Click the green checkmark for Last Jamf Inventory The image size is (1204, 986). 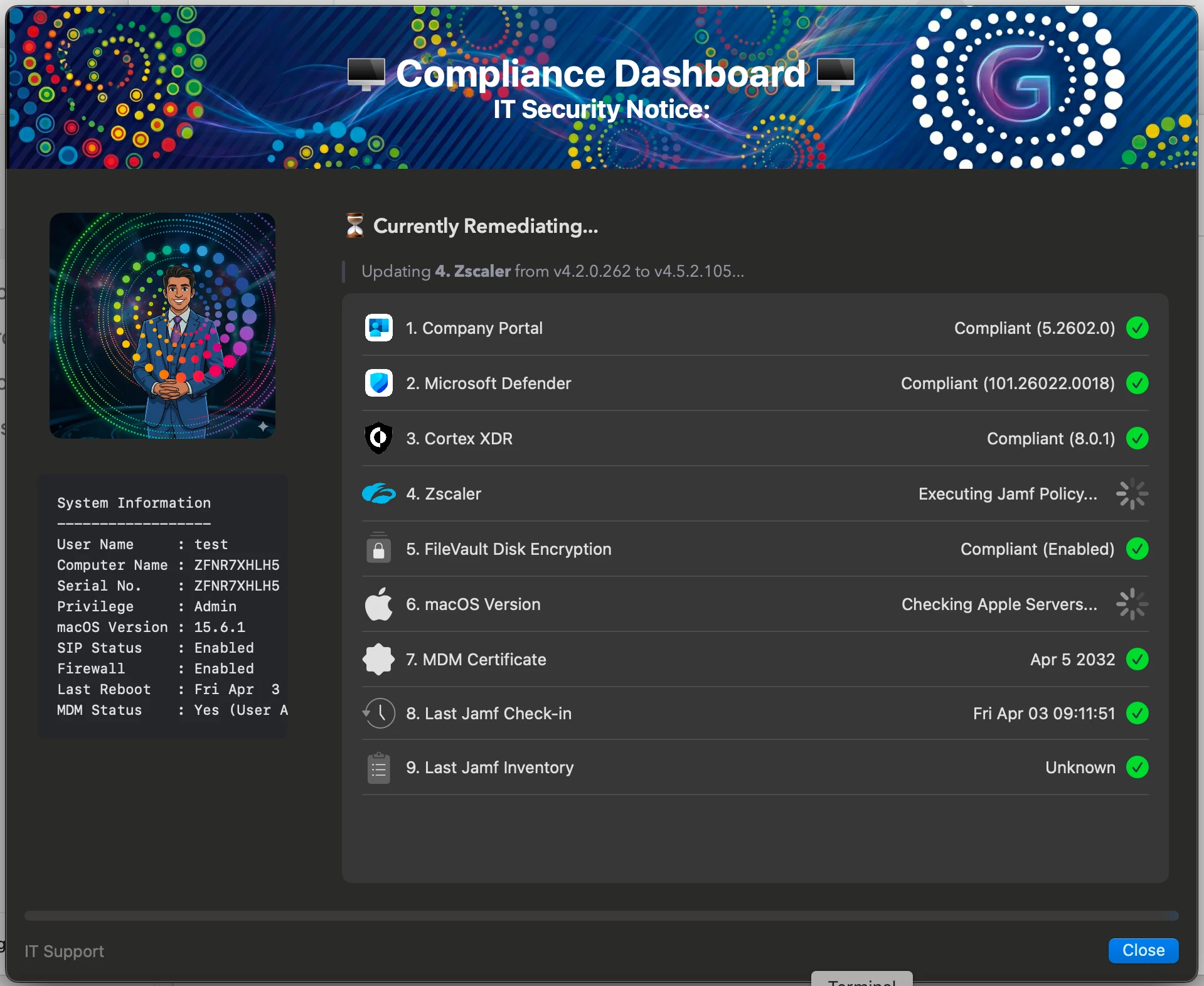[1137, 767]
